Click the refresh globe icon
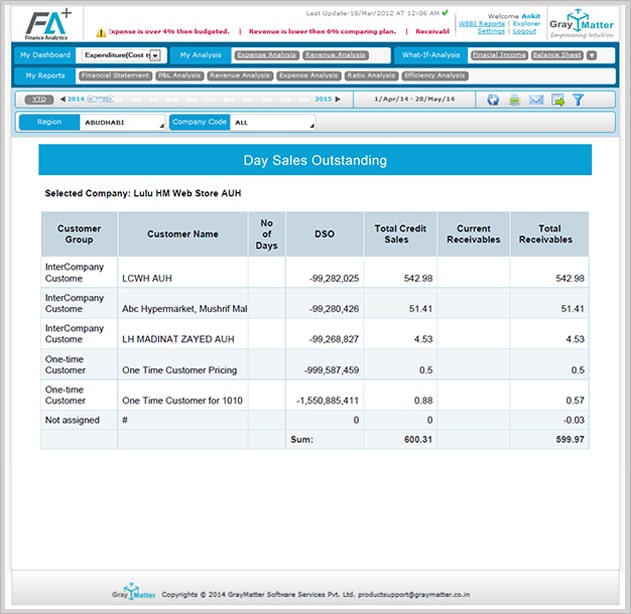Image resolution: width=631 pixels, height=614 pixels. [493, 99]
